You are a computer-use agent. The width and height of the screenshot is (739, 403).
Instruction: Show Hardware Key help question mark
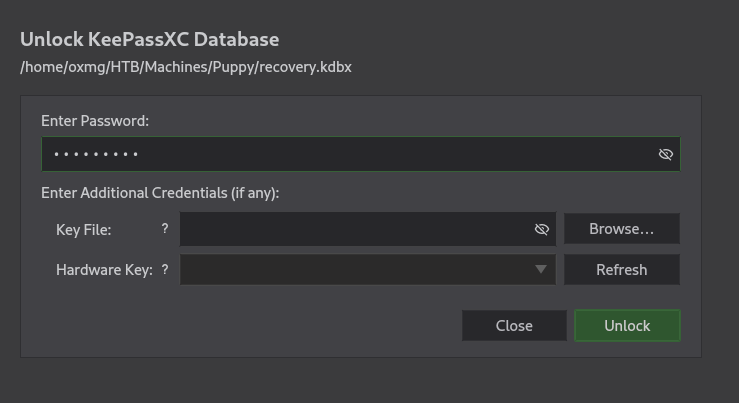(x=165, y=269)
